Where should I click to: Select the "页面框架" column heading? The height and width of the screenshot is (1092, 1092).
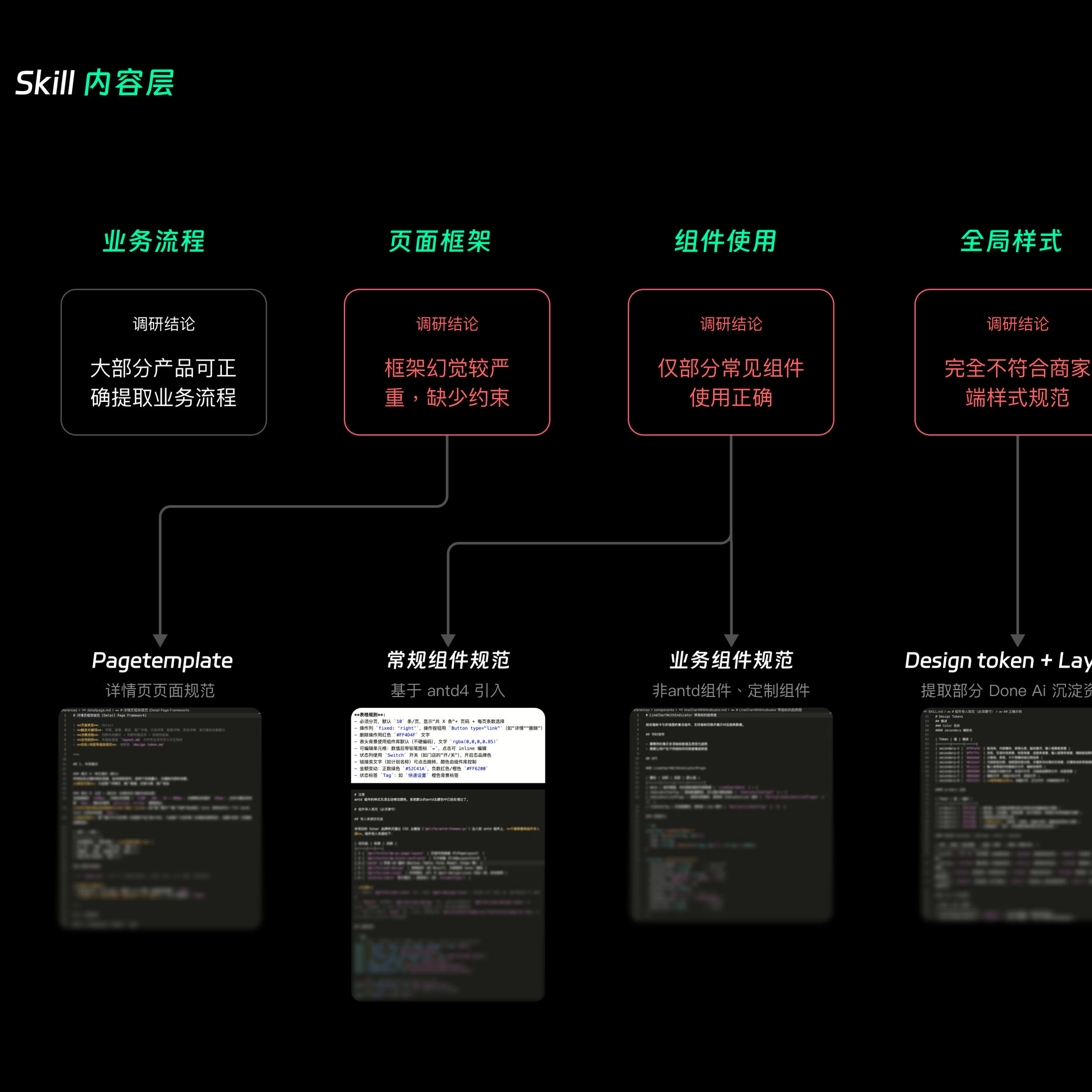pos(440,242)
